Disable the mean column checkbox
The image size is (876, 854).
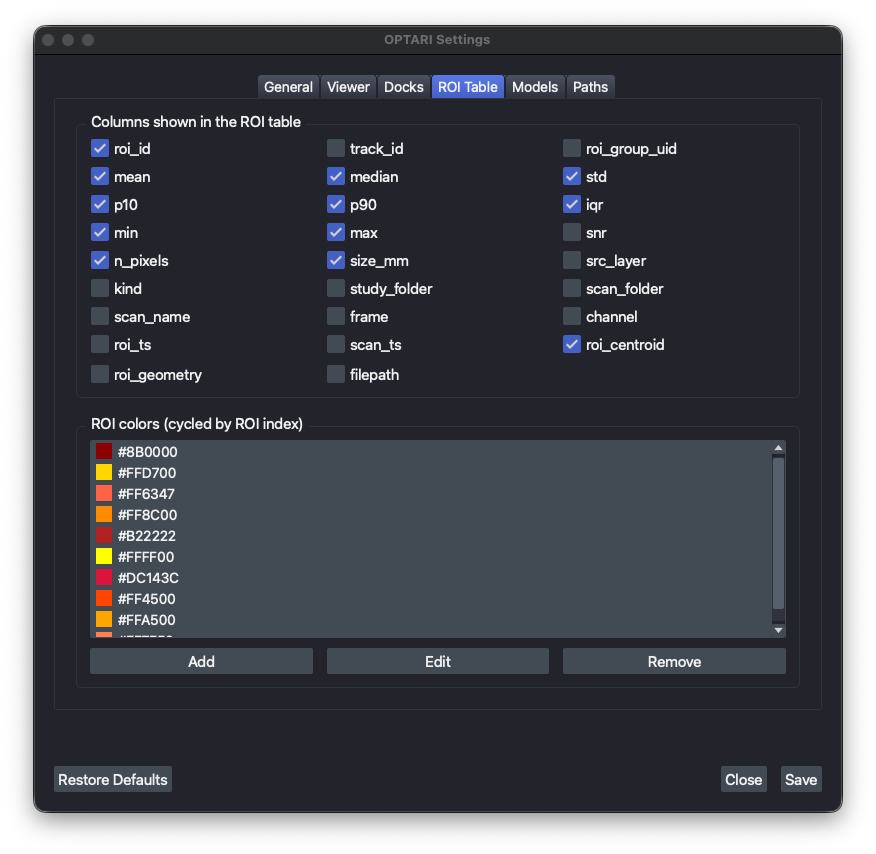pyautogui.click(x=100, y=176)
